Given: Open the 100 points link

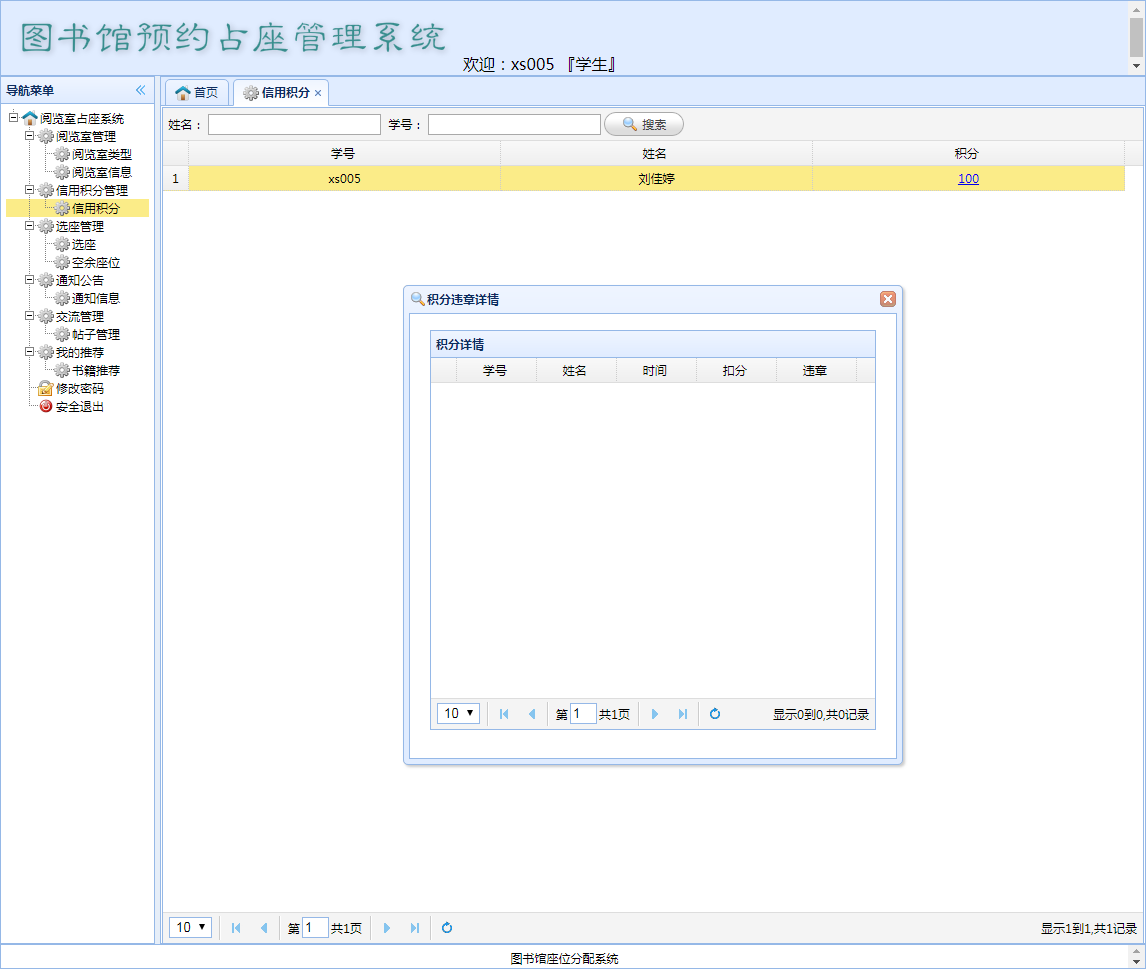Looking at the screenshot, I should click(x=968, y=178).
